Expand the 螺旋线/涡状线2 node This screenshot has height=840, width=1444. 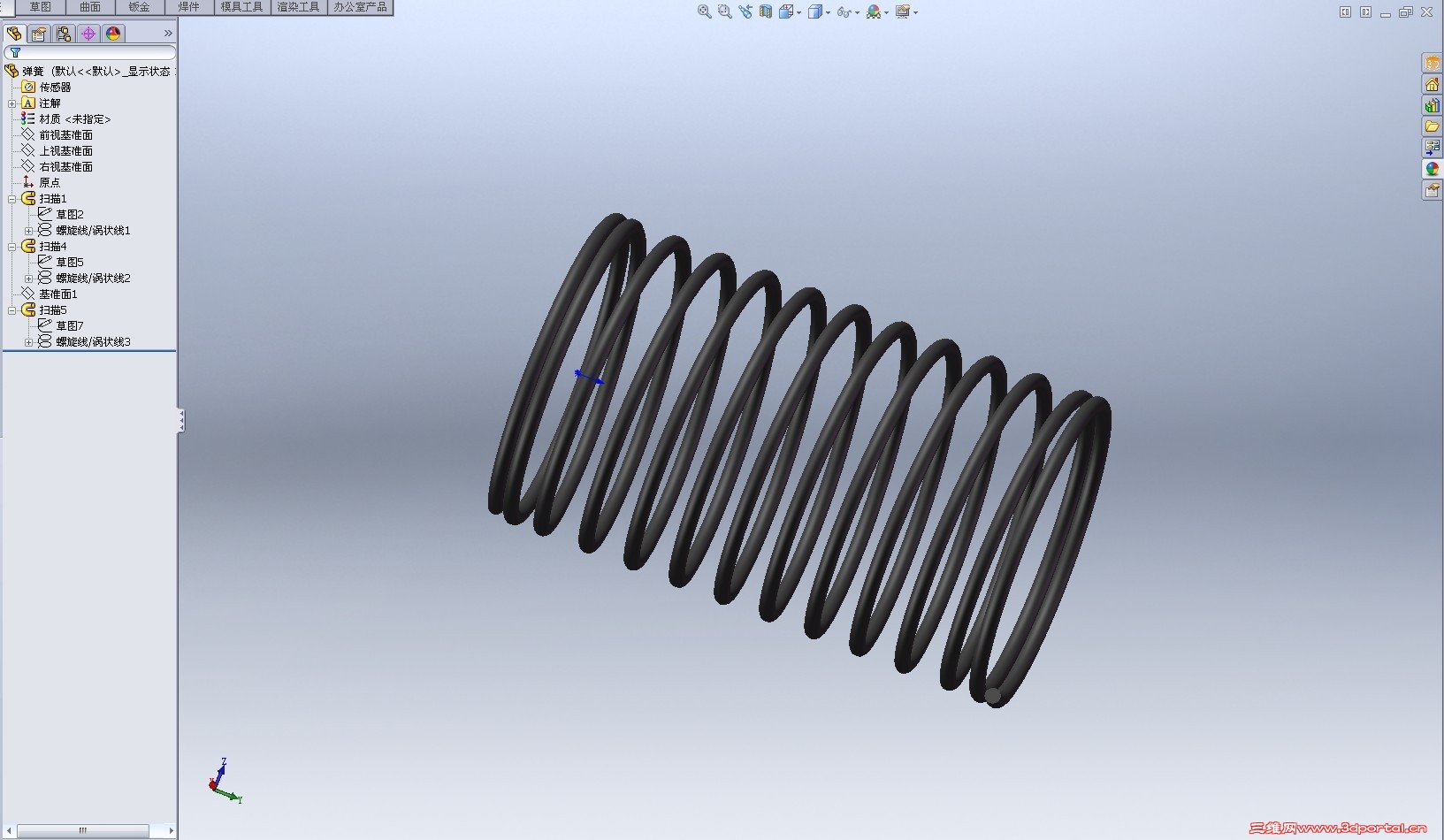28,279
